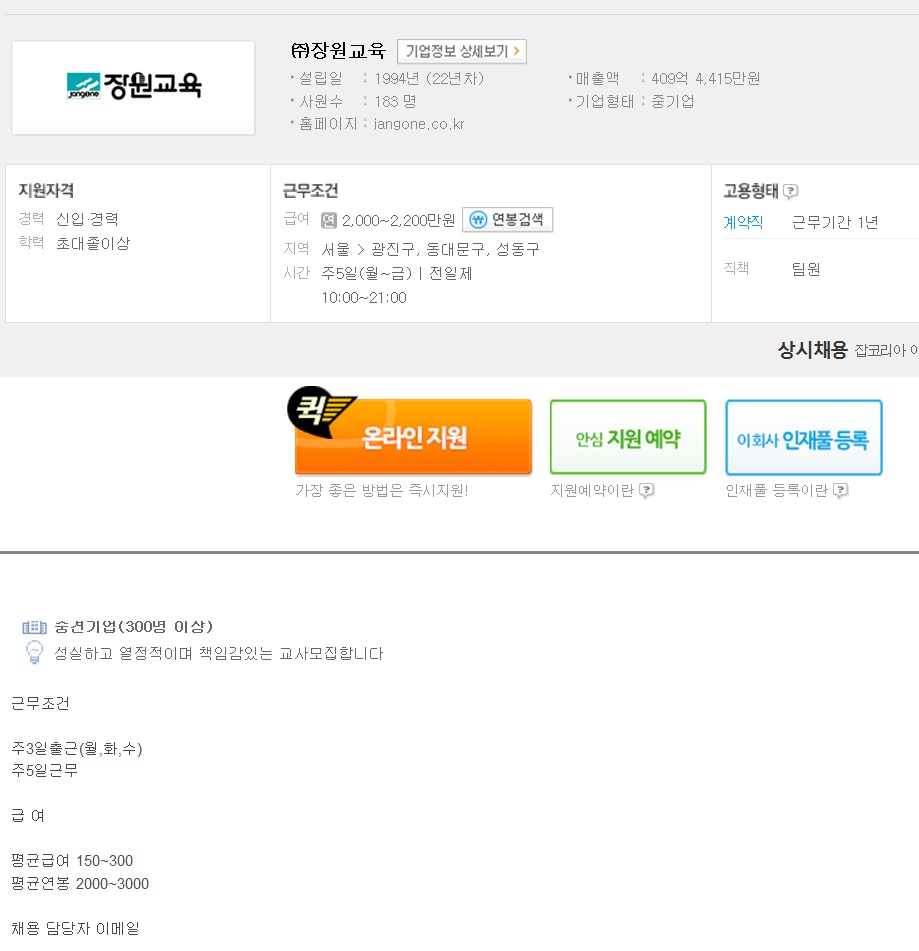This screenshot has width=919, height=951.
Task: Click the 주3일출근(월,화,수) line
Action: pyautogui.click(x=77, y=749)
